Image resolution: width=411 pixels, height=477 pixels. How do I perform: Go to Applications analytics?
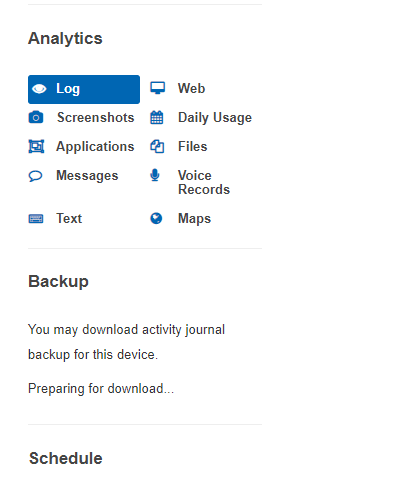coord(95,147)
